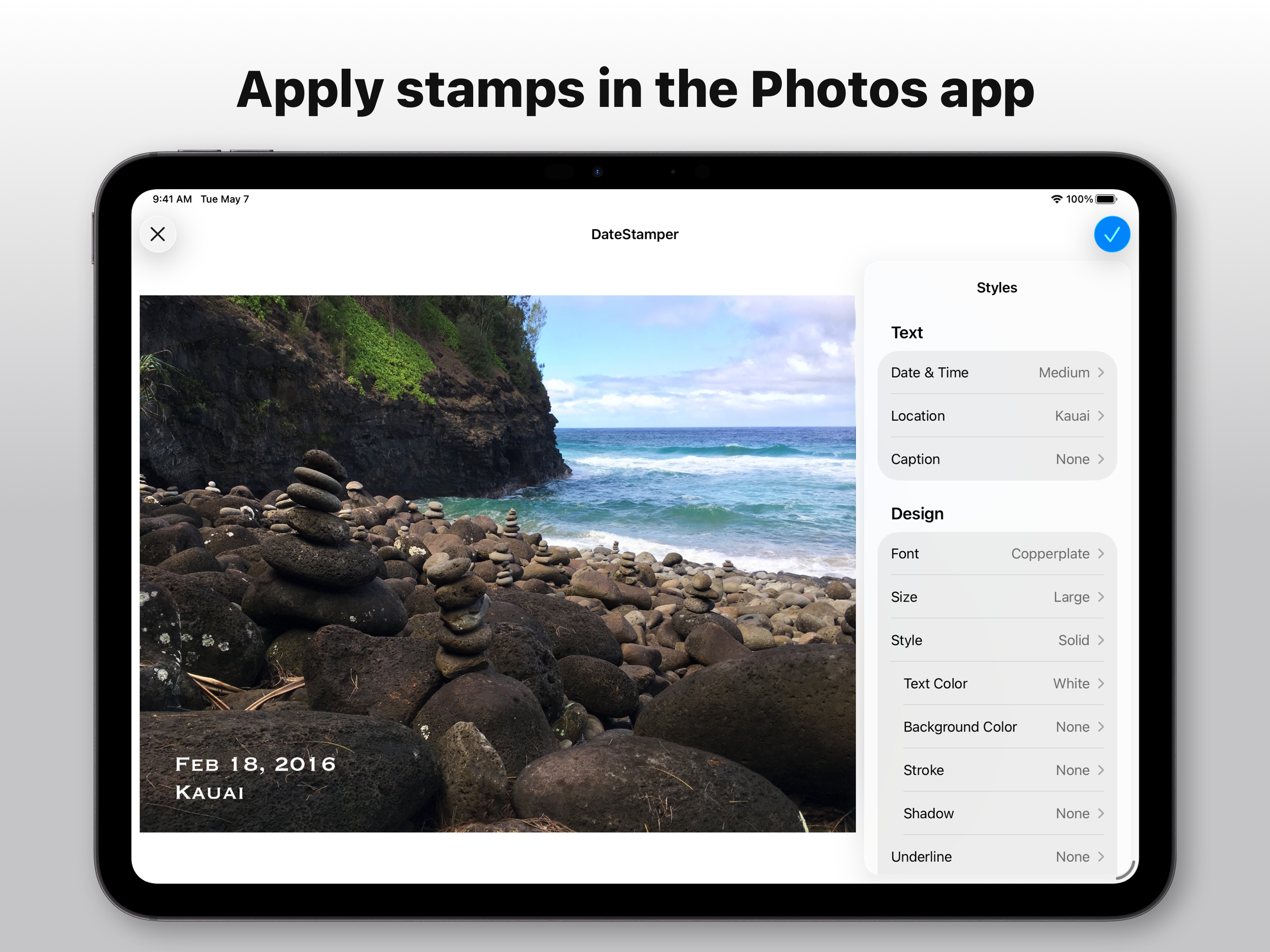Select the Styles panel header
This screenshot has width=1270, height=952.
pyautogui.click(x=997, y=288)
